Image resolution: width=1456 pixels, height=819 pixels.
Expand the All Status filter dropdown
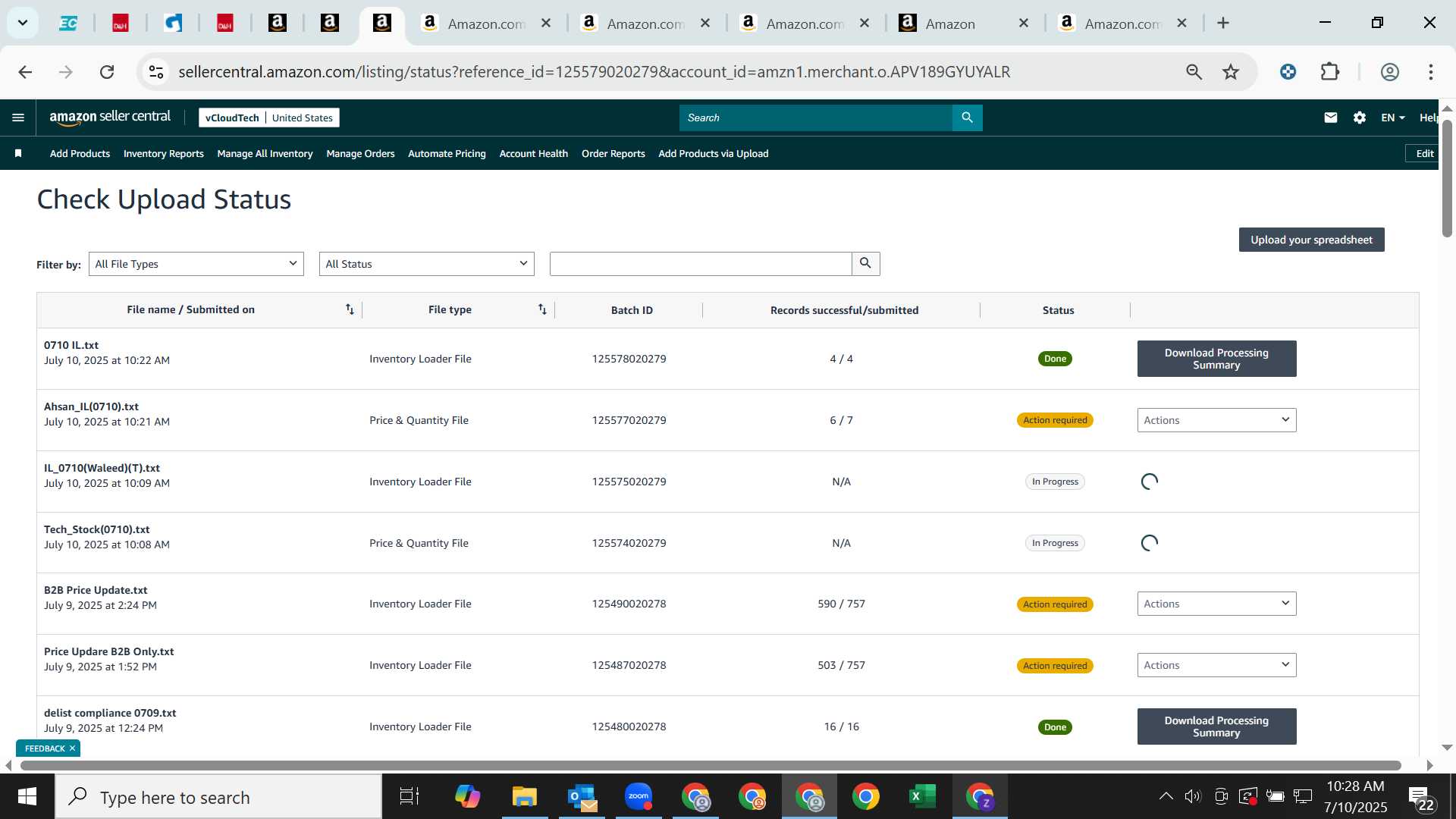427,264
